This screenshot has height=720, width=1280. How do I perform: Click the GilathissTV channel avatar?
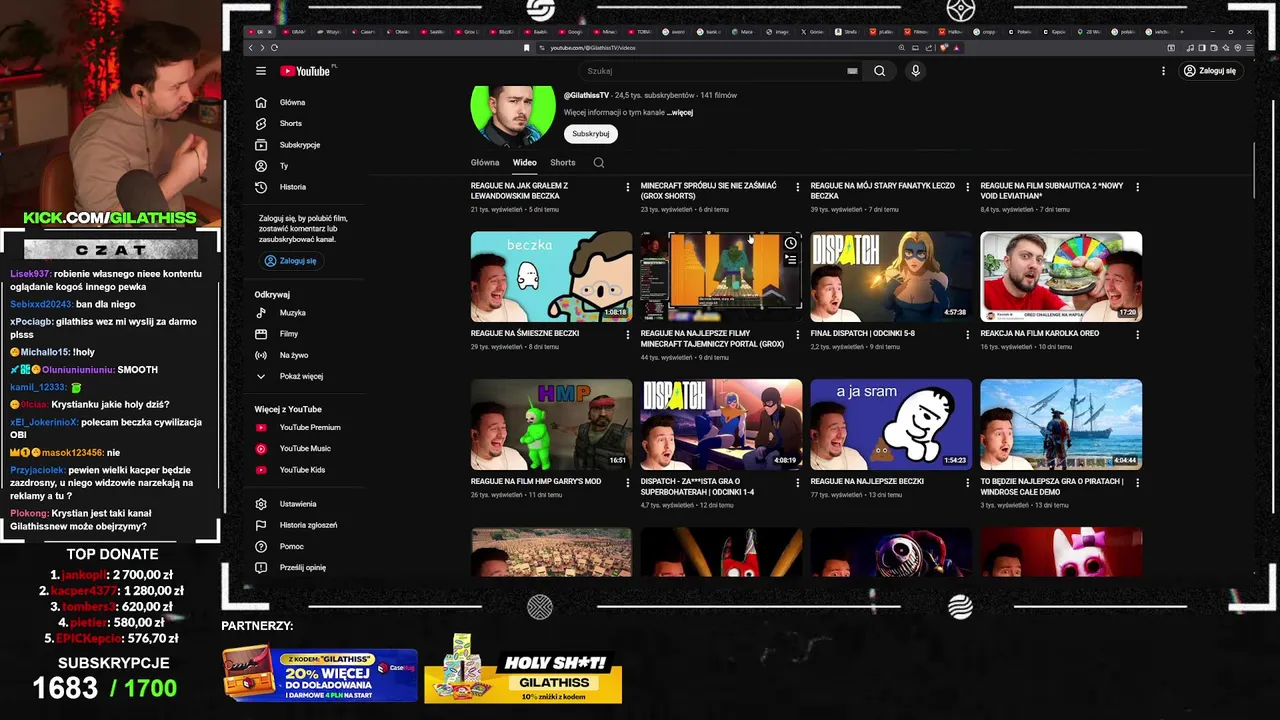point(513,115)
